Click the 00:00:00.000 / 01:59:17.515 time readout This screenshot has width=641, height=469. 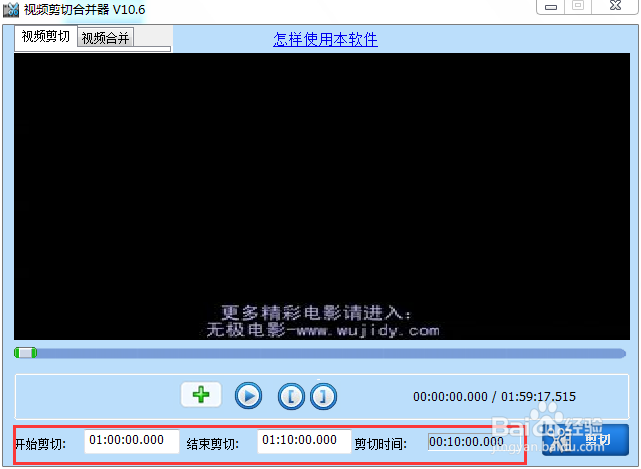494,397
